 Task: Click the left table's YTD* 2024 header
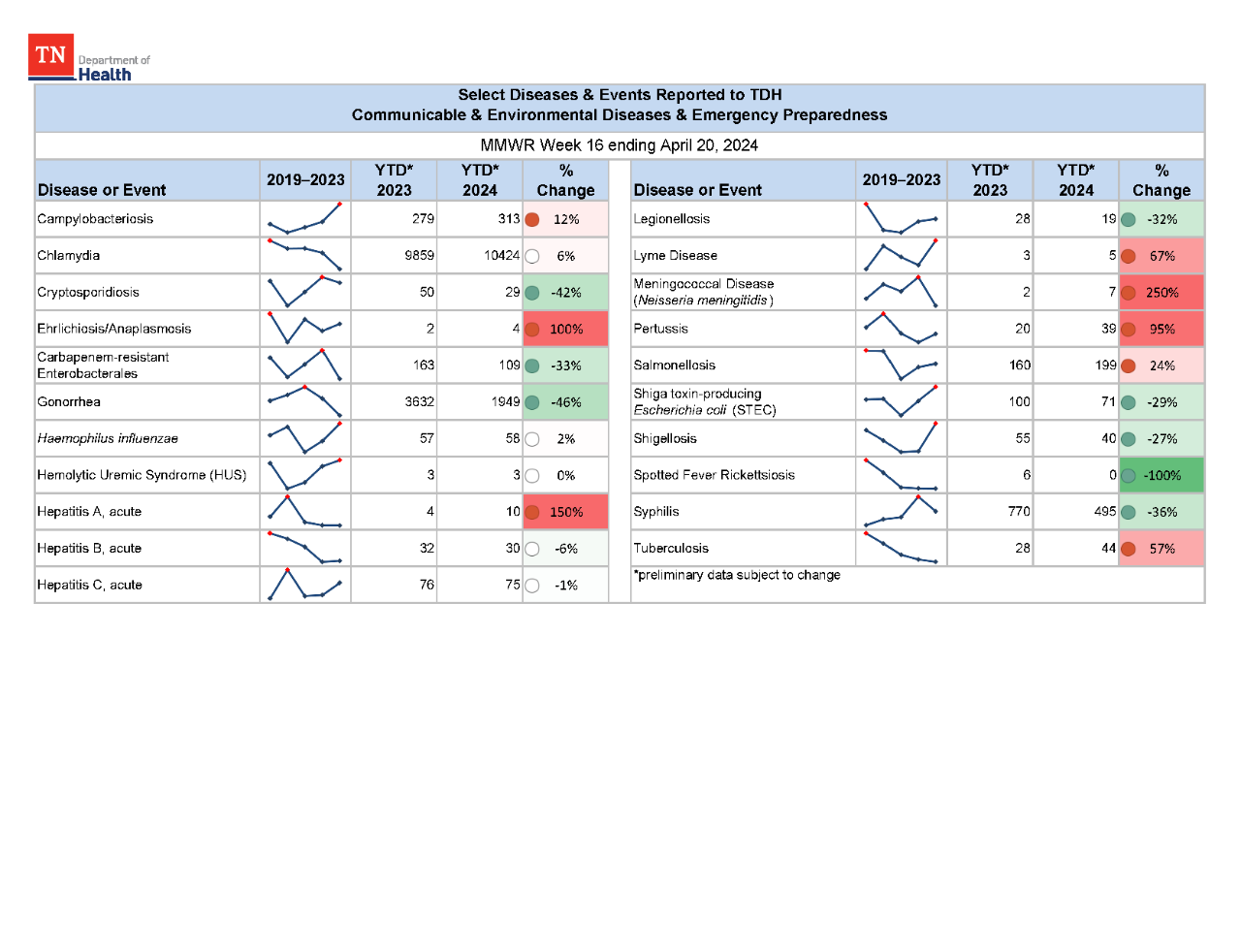[x=480, y=180]
